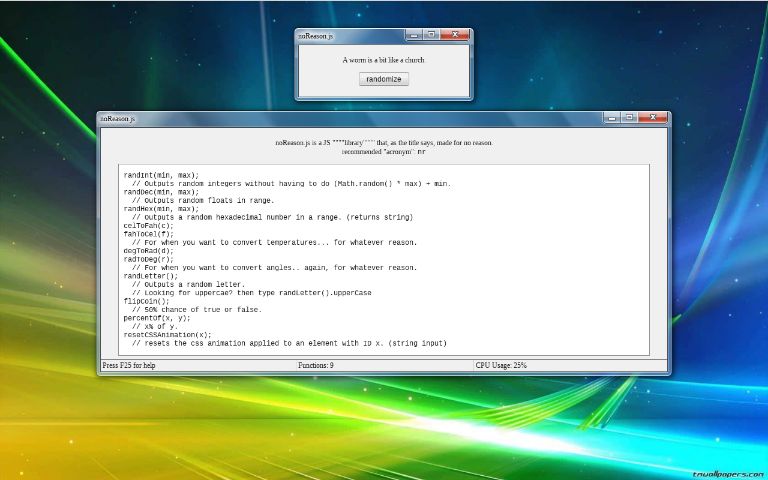Click the small dialog's noReason.js title bar
This screenshot has height=480, width=768.
350,36
